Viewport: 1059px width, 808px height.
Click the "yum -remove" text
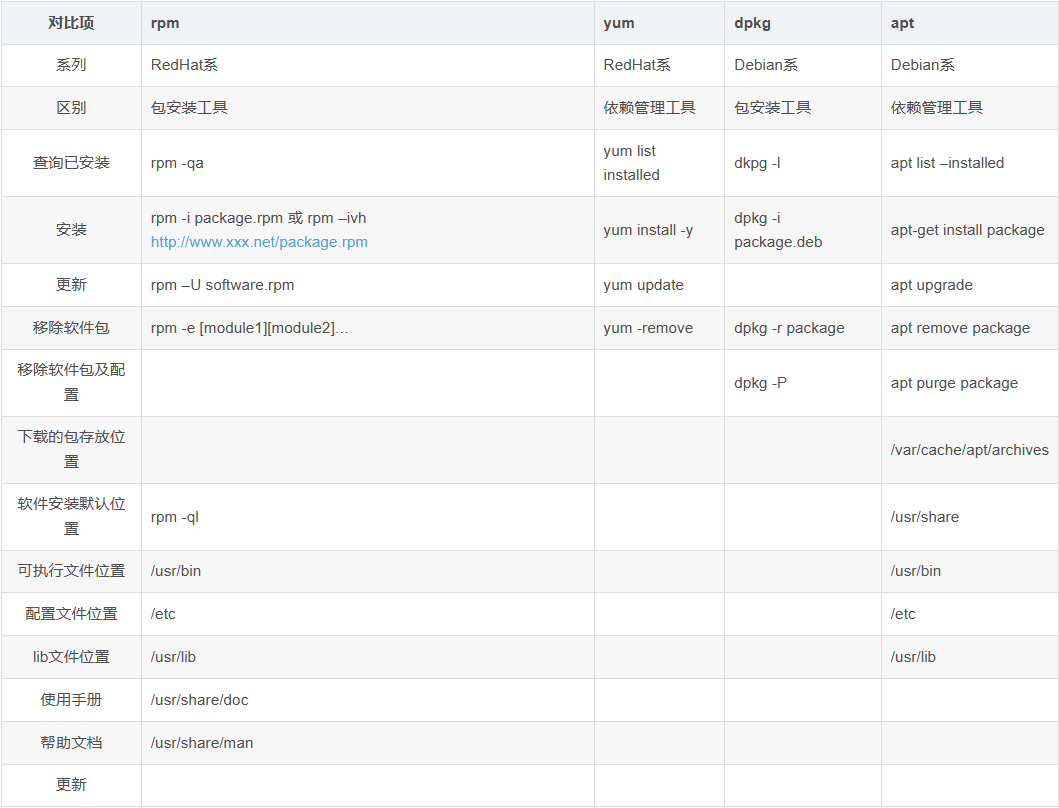(x=648, y=328)
